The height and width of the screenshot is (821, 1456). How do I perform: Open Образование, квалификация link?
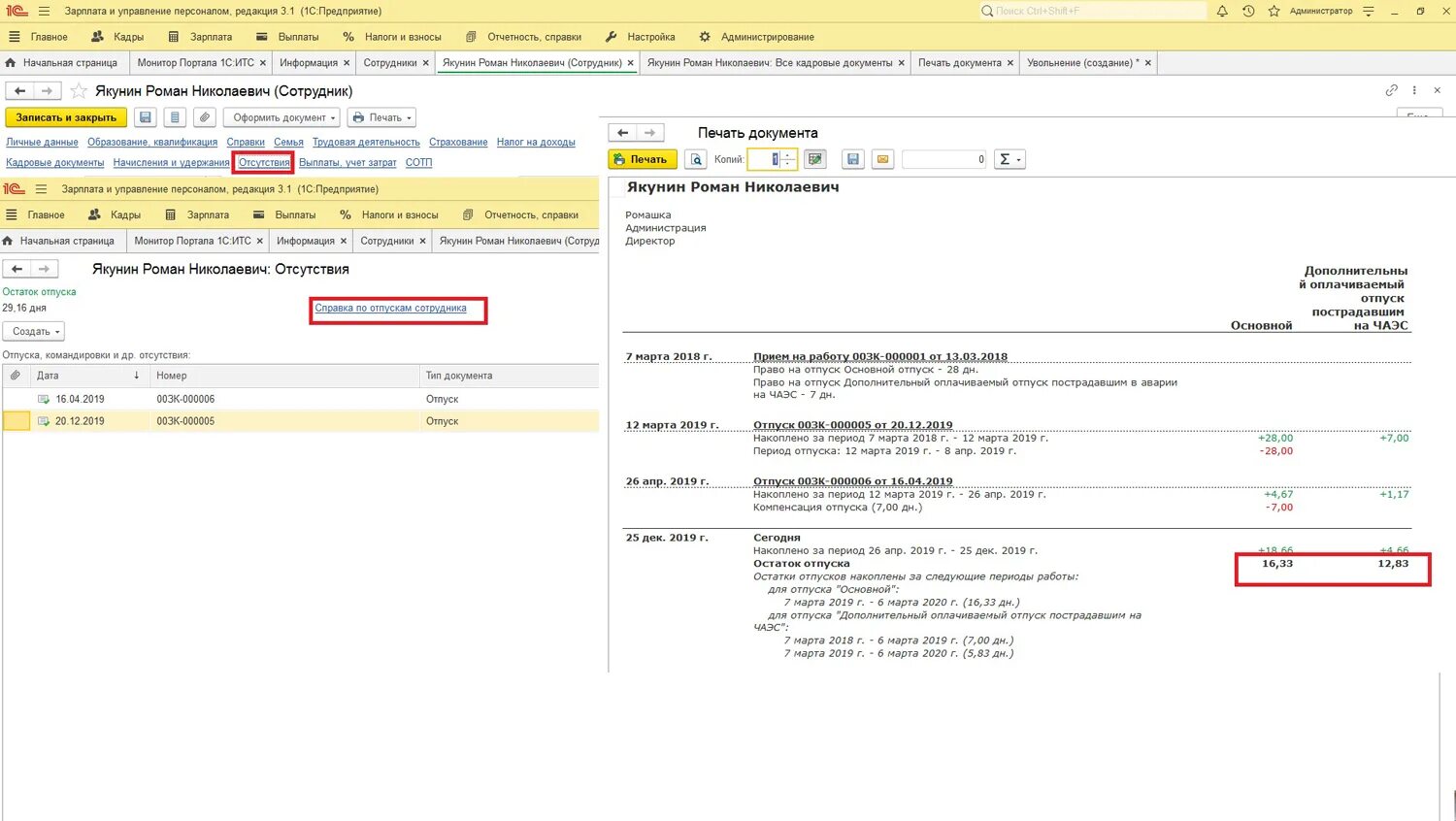click(152, 142)
